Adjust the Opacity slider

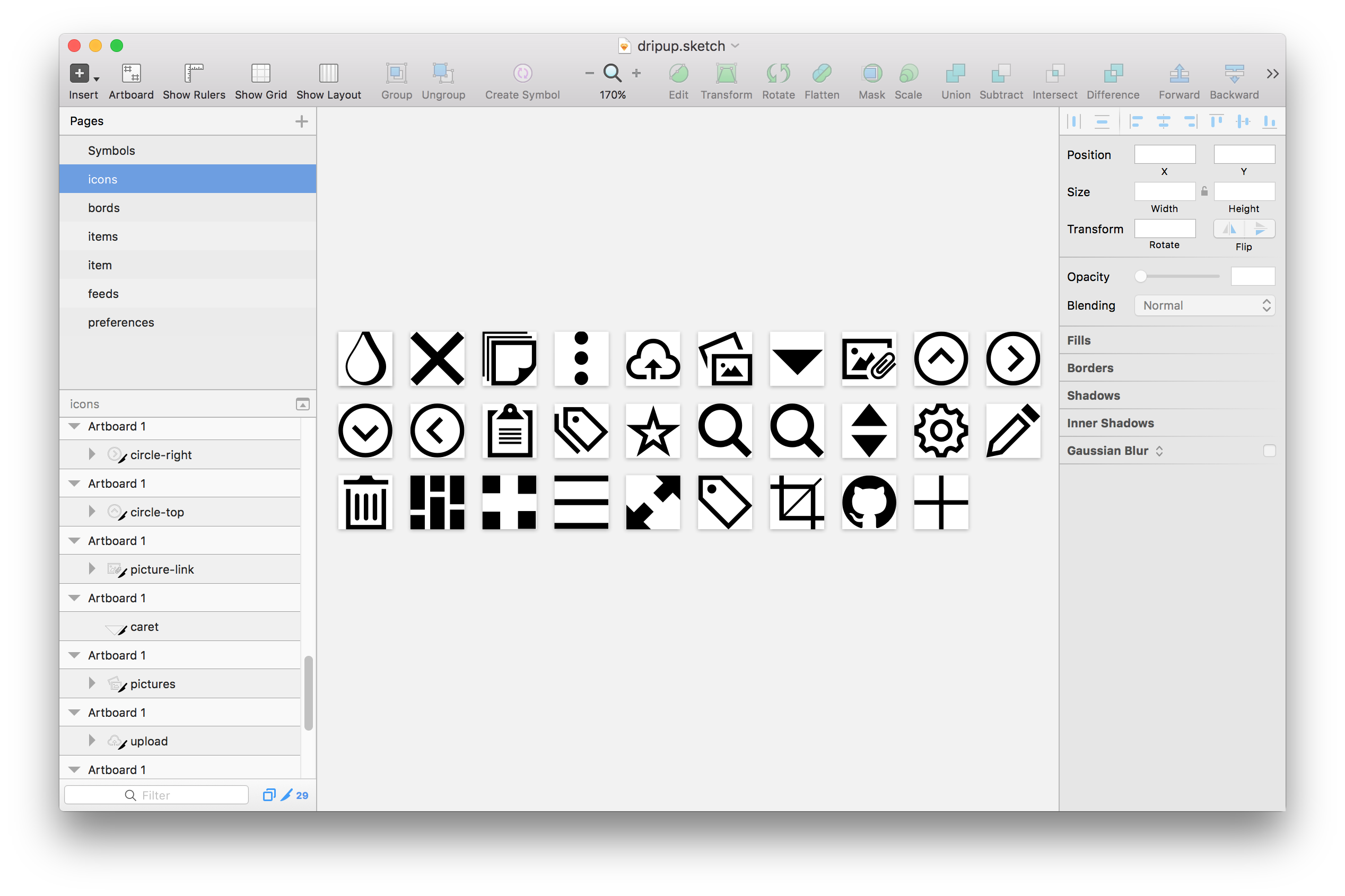pos(1177,277)
